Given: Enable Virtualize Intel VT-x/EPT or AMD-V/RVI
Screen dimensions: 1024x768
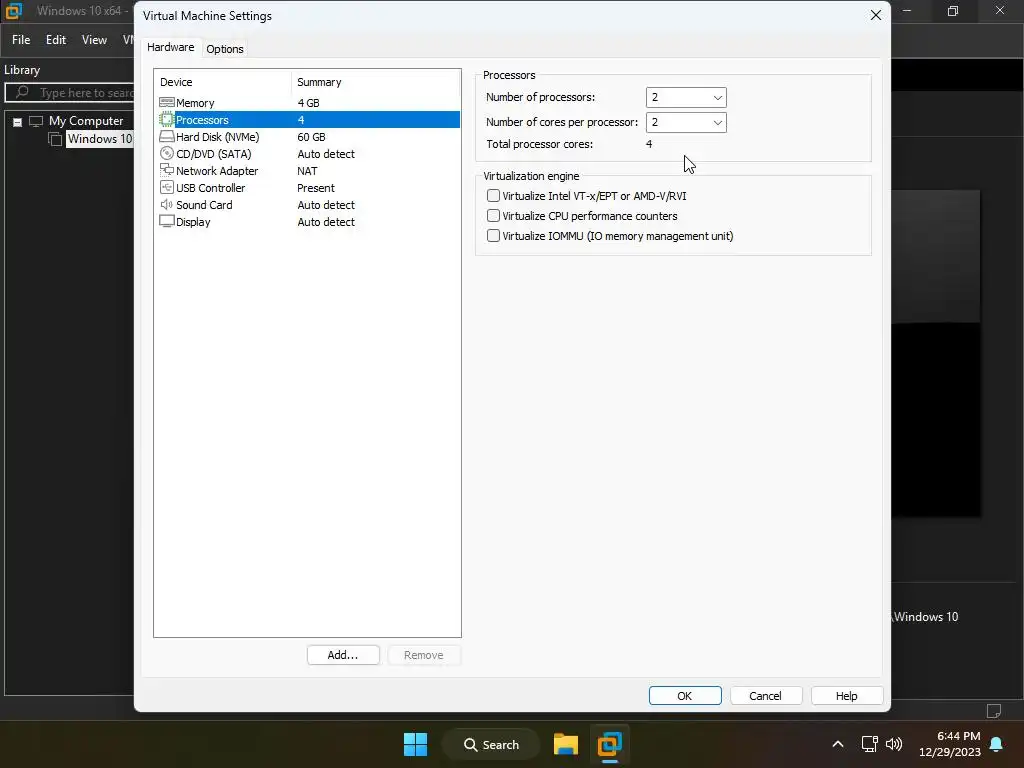Looking at the screenshot, I should tap(494, 196).
